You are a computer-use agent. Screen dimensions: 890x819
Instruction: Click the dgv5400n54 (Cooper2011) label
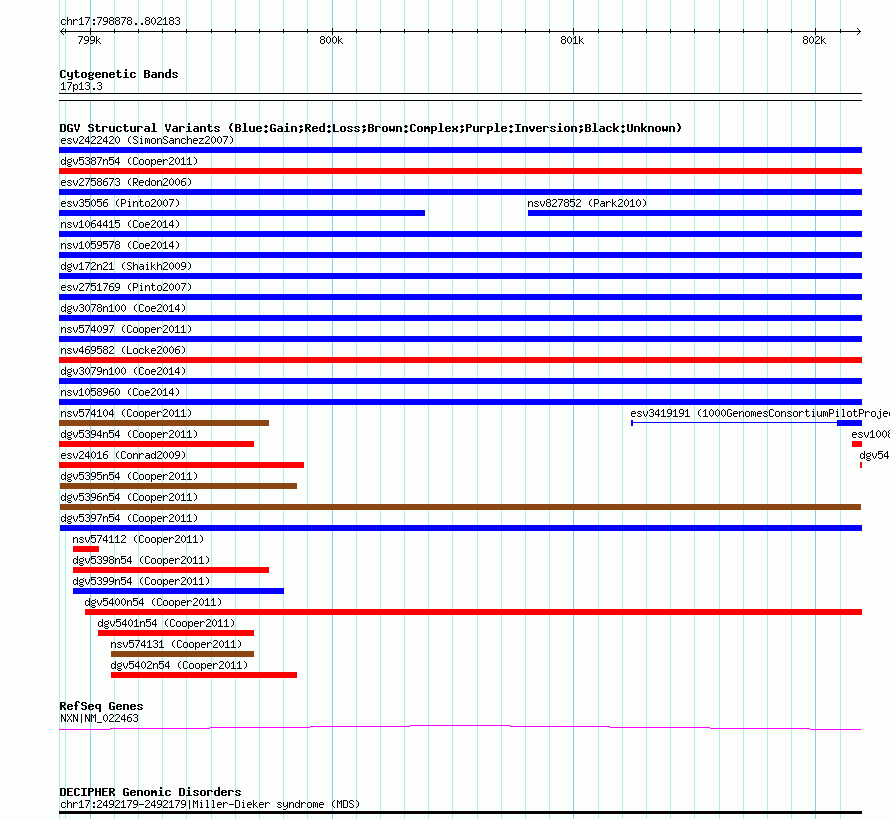pos(153,602)
